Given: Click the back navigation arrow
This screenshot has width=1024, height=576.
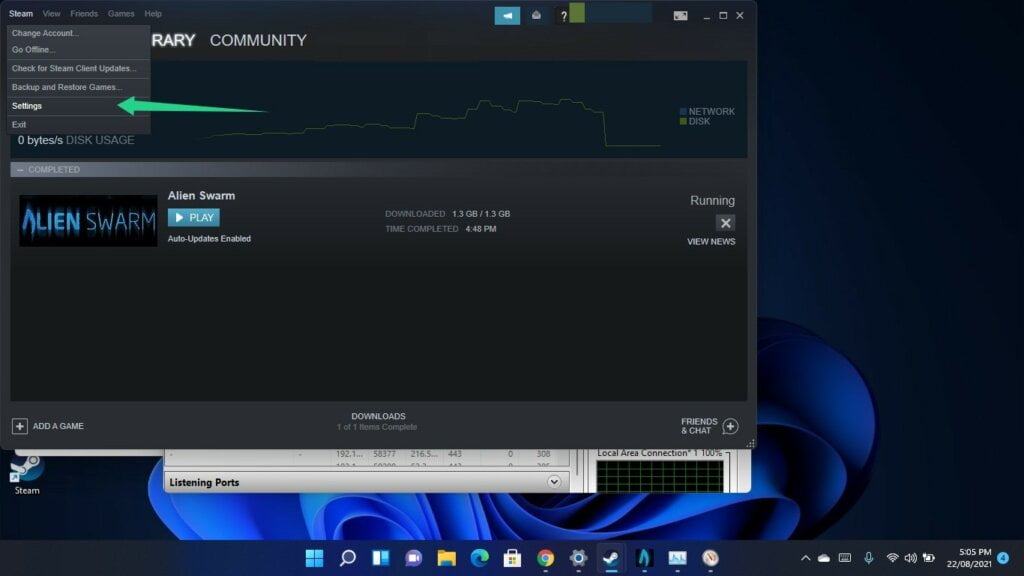Looking at the screenshot, I should tap(508, 15).
